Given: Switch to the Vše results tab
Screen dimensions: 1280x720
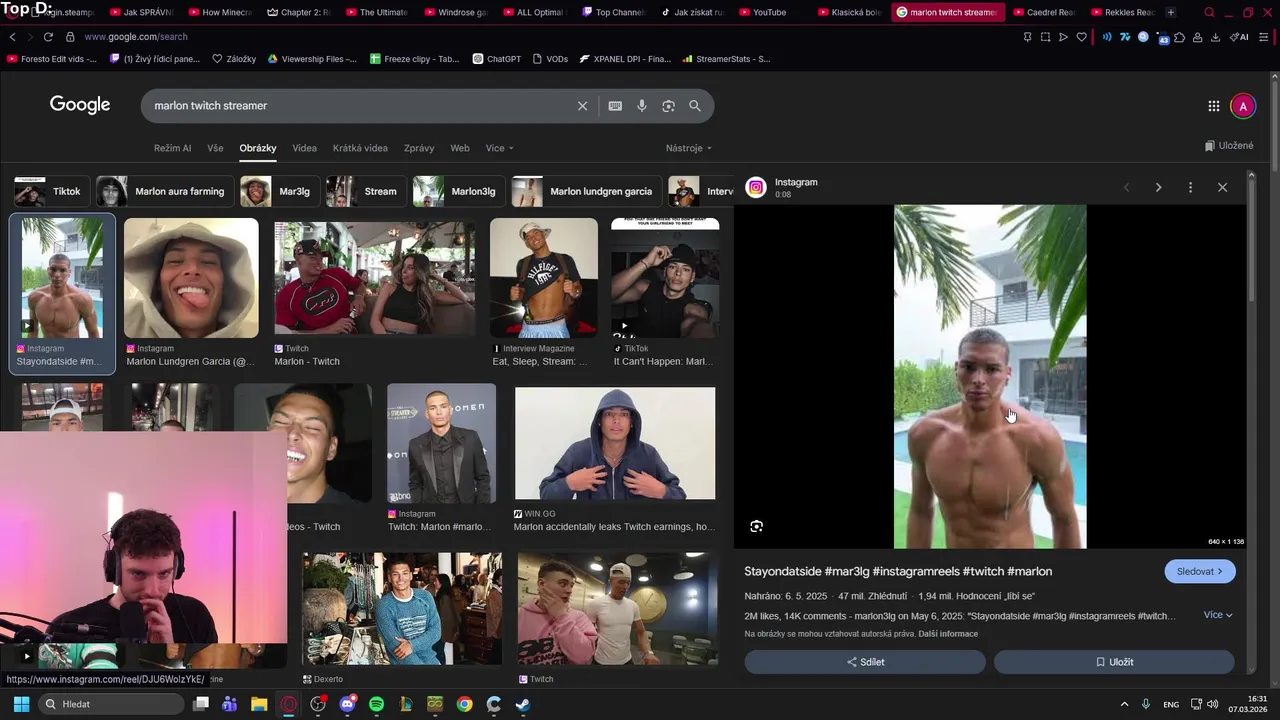Looking at the screenshot, I should [x=215, y=148].
